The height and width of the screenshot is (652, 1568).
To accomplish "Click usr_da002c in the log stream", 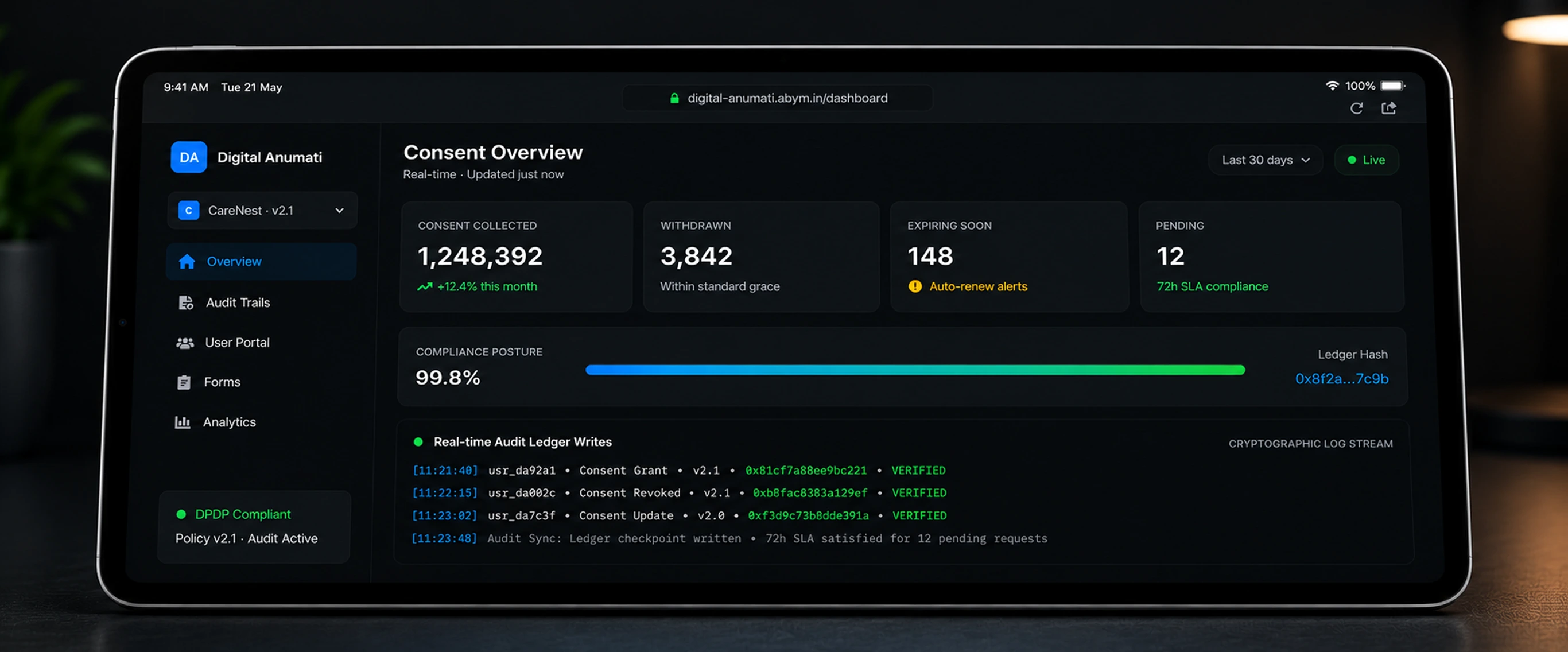I will click(522, 493).
